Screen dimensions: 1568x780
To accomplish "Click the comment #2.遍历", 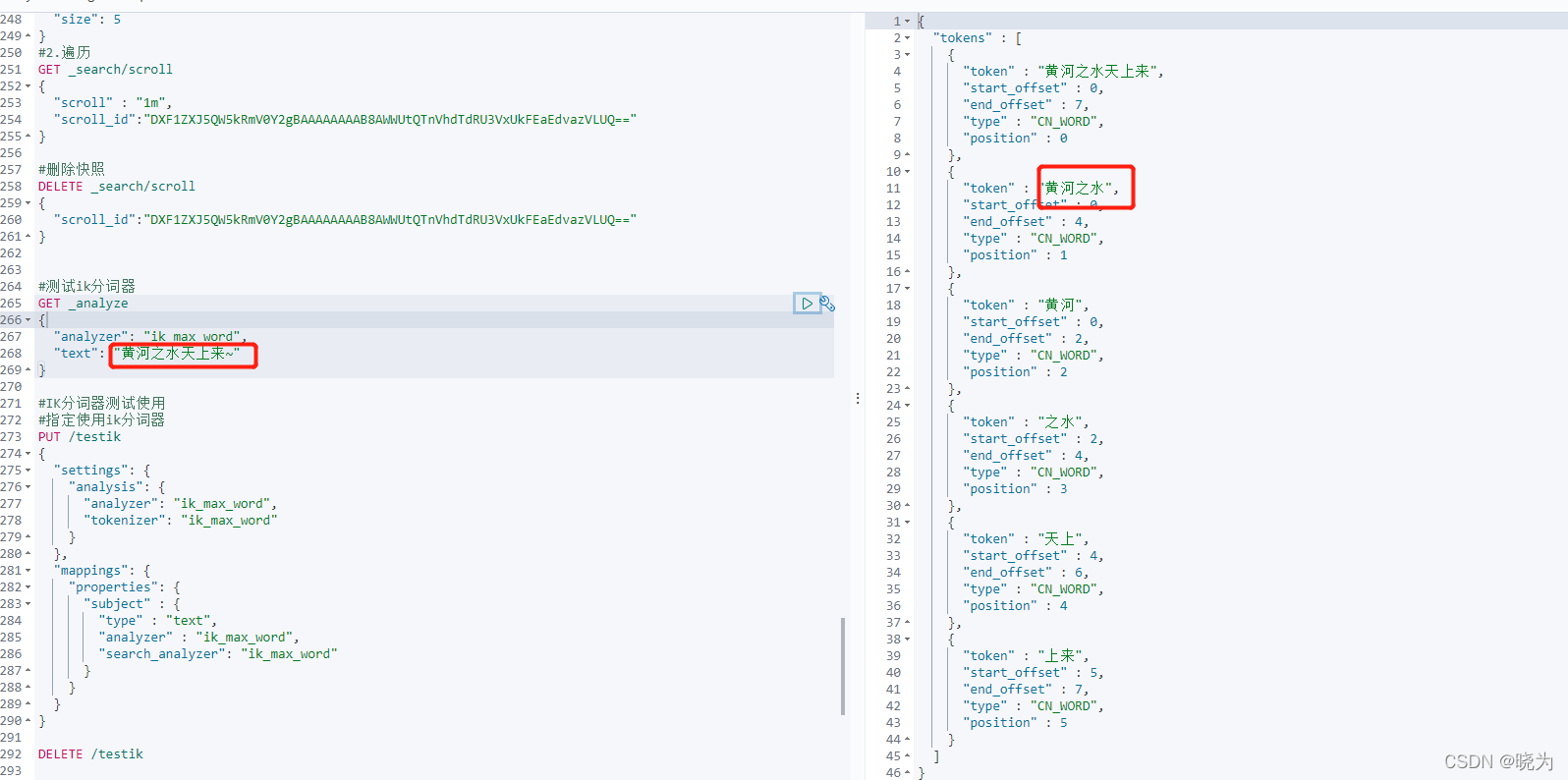I will tap(64, 53).
